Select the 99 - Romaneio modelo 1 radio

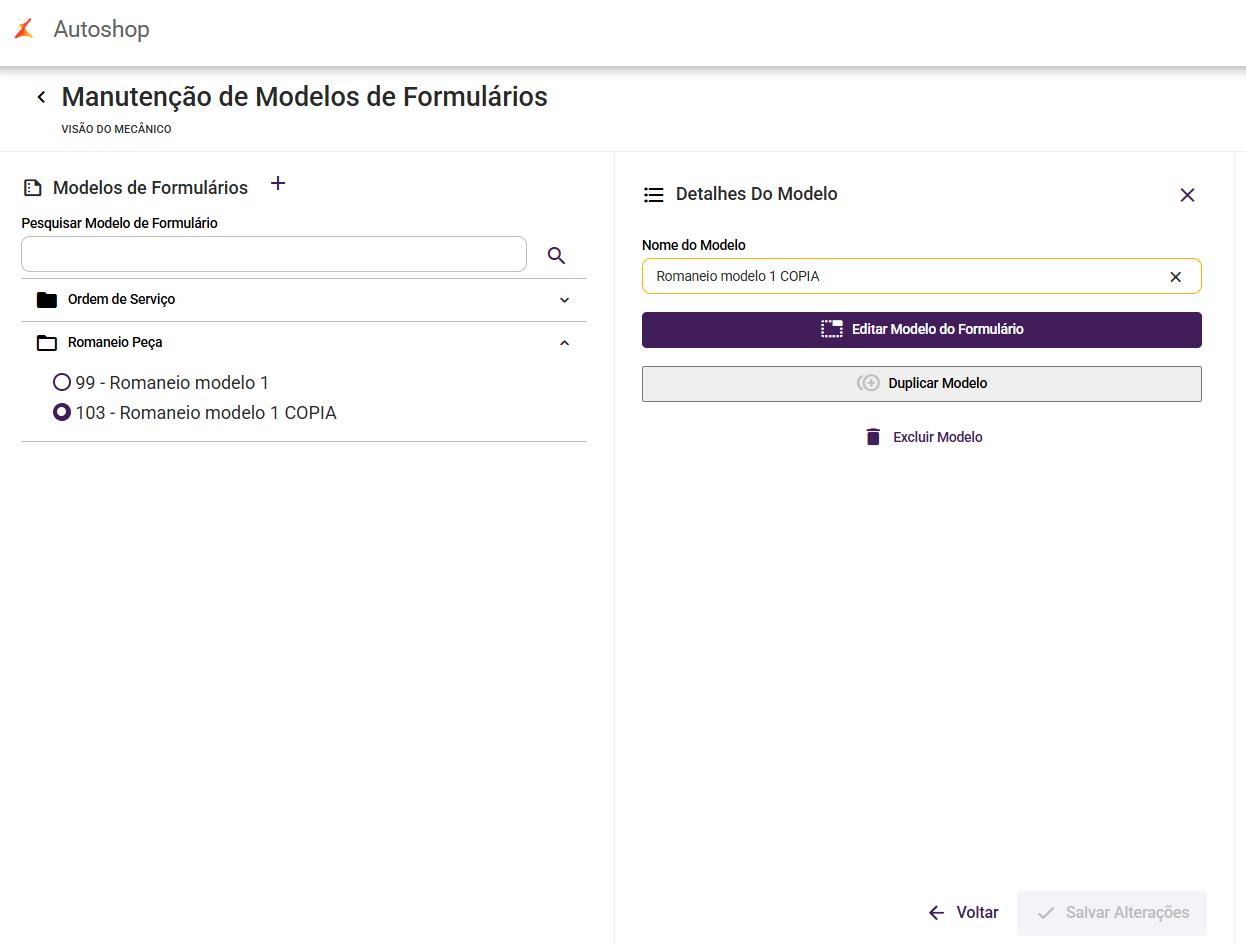[x=62, y=382]
